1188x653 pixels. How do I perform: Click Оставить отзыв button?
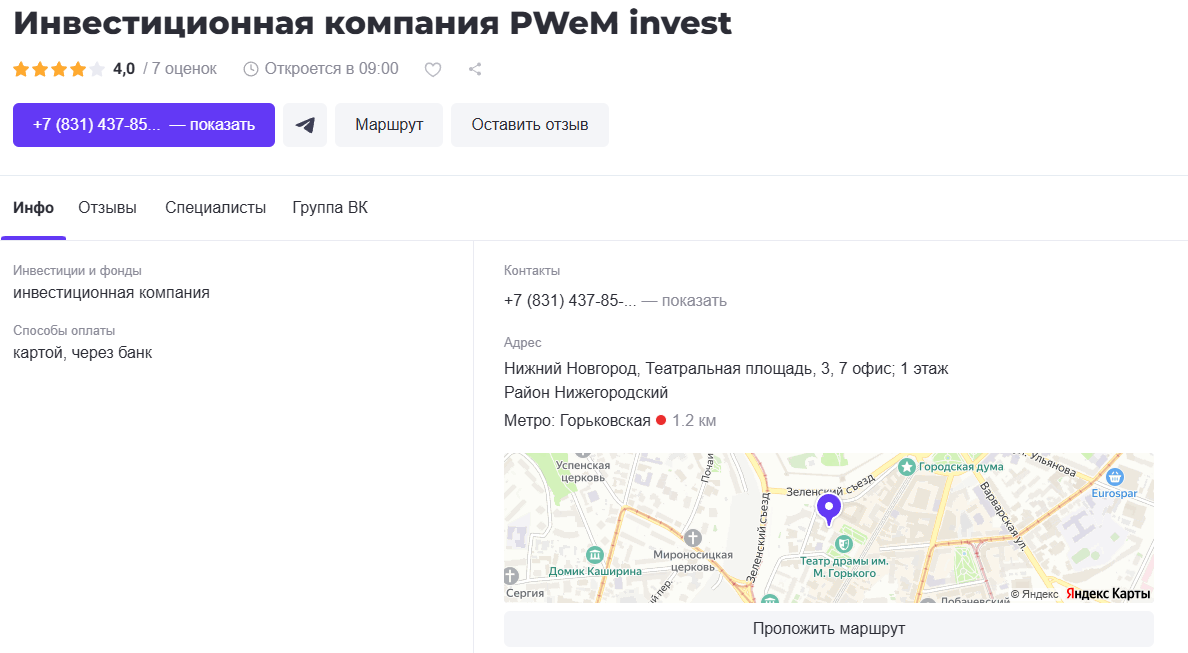(x=530, y=125)
